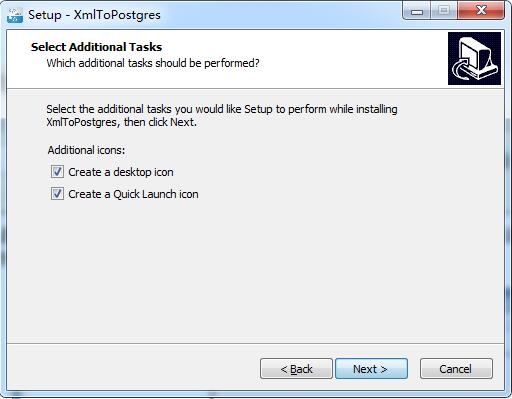Proceed with the Next button
Screen dimensions: 512x399
coord(371,369)
